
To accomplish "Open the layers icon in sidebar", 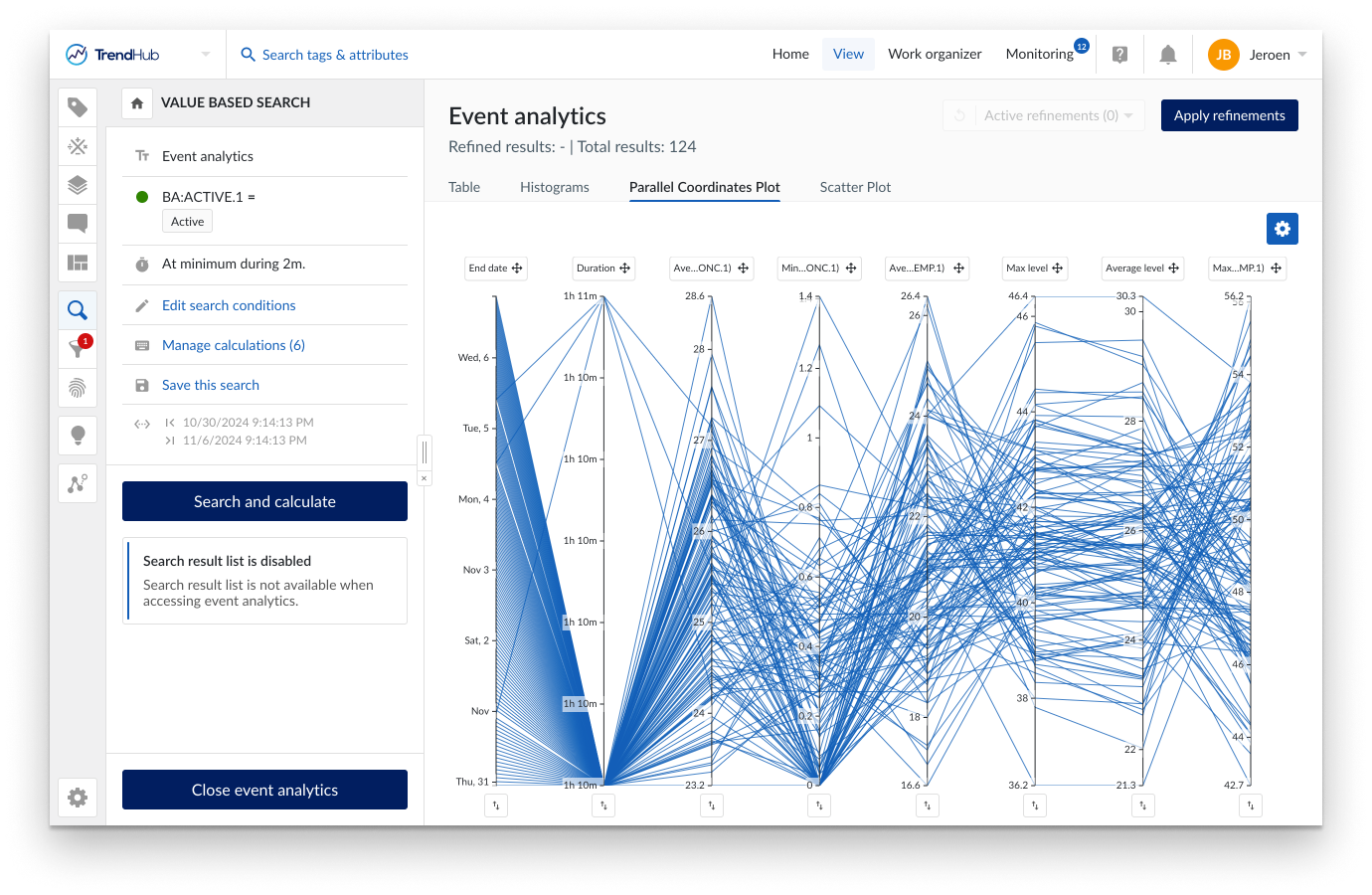I will point(78,185).
